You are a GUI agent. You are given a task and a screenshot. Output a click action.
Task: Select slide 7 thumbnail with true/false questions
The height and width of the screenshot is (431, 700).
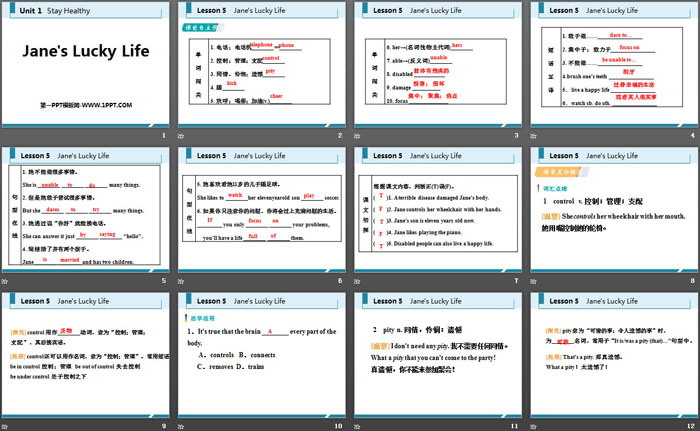pyautogui.click(x=438, y=209)
